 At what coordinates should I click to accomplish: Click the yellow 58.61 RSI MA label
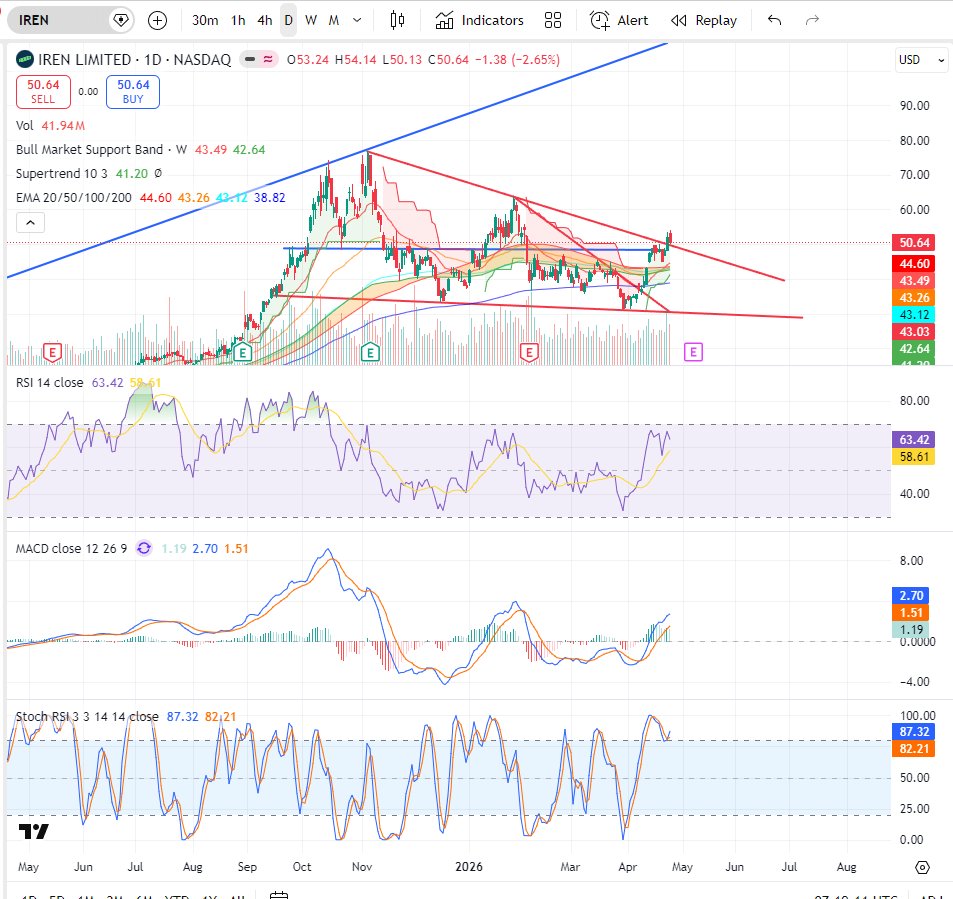pos(913,456)
